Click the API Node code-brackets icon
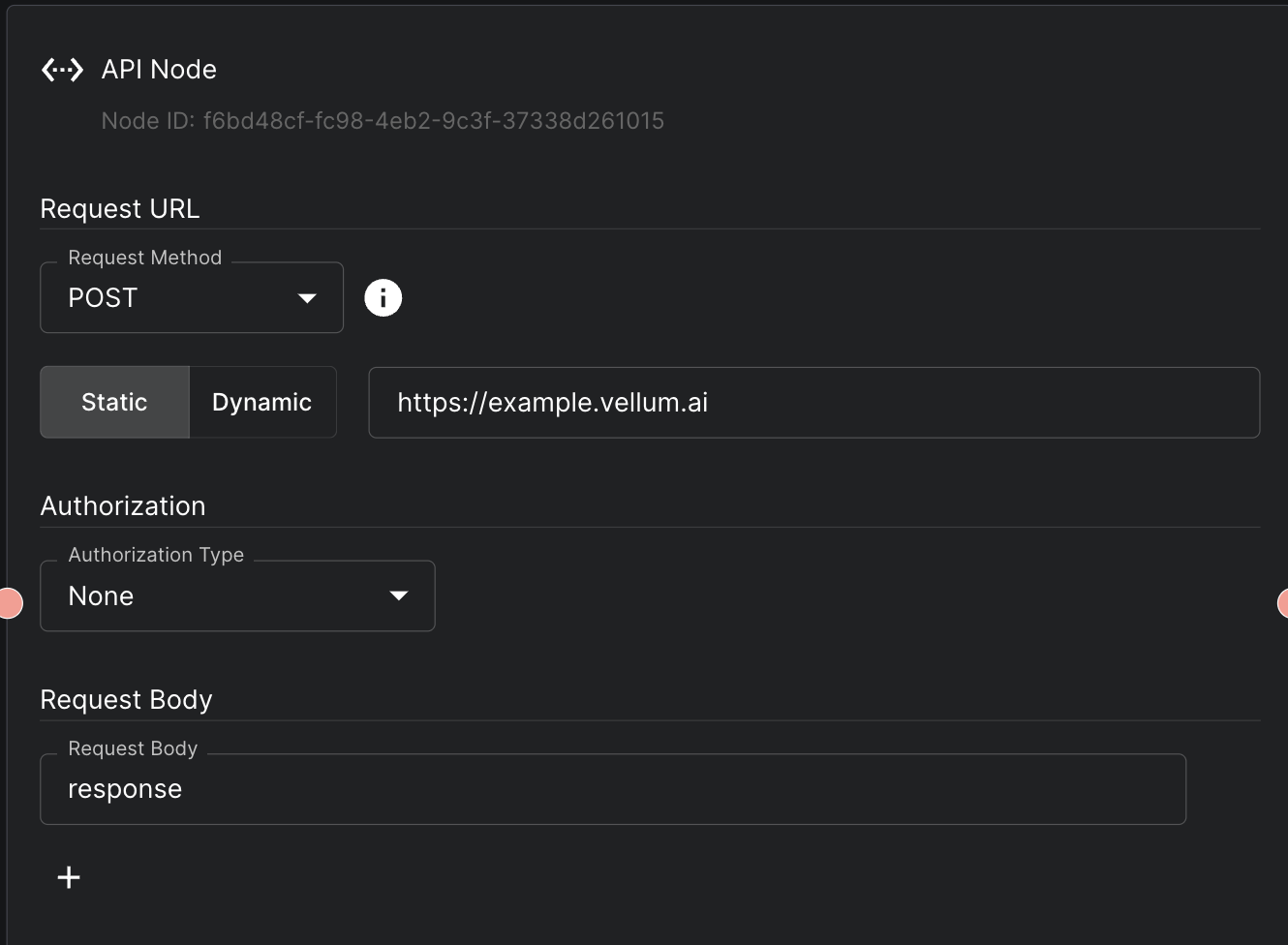Screen dimensions: 1288x945 click(x=62, y=70)
